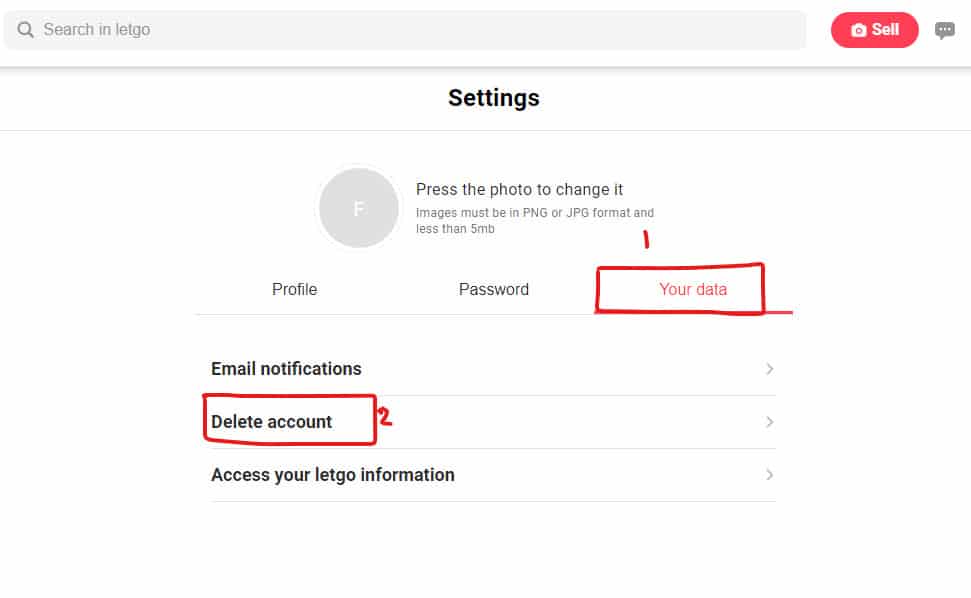Click the gray profile photo avatar

click(x=359, y=208)
